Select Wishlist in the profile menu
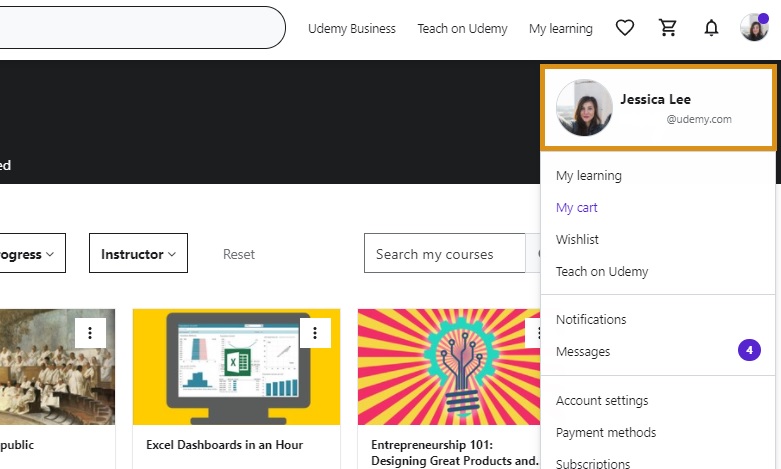The height and width of the screenshot is (469, 781). click(578, 240)
